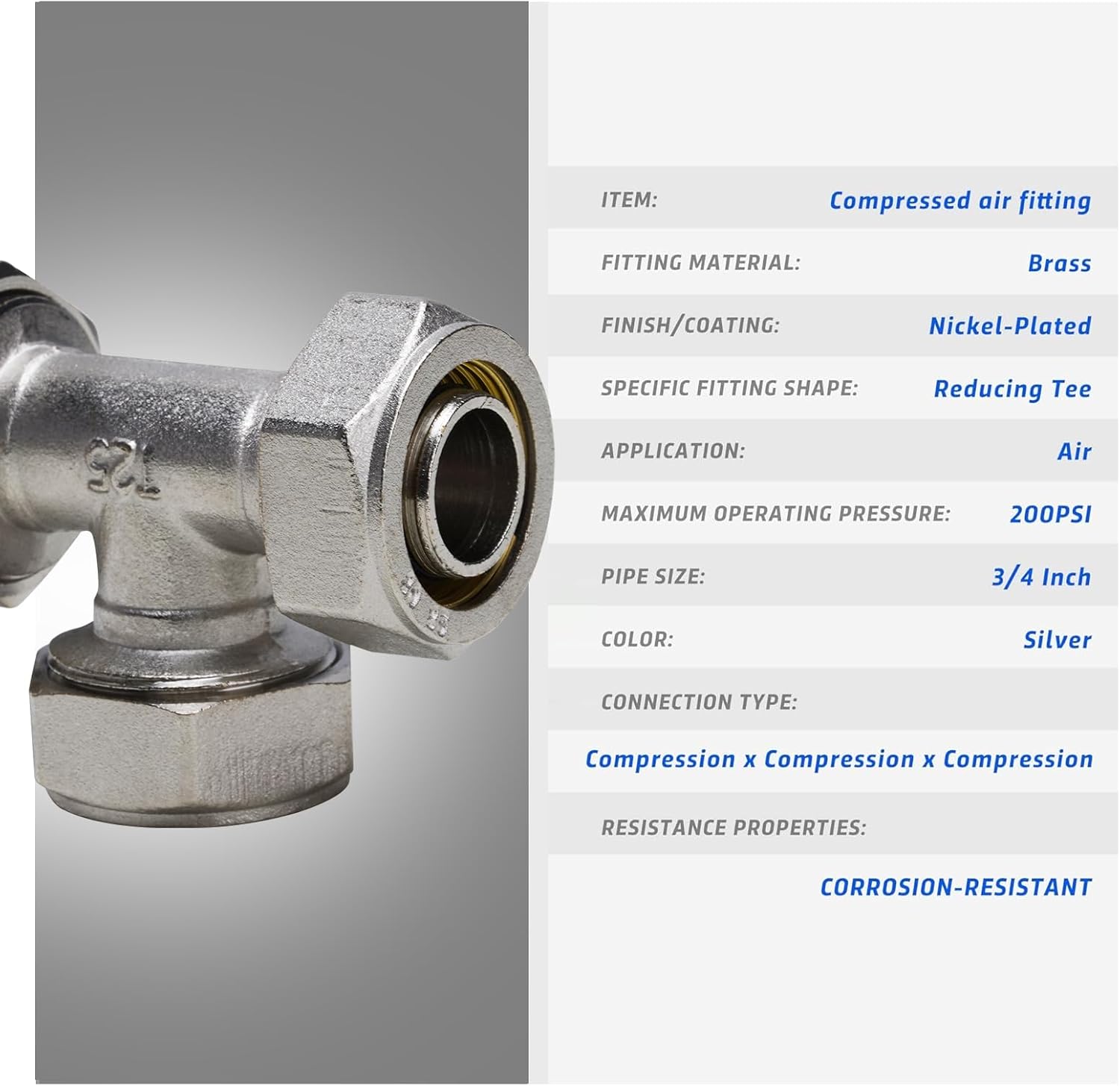Click the embossed '25' marking on fitting

pyautogui.click(x=125, y=467)
